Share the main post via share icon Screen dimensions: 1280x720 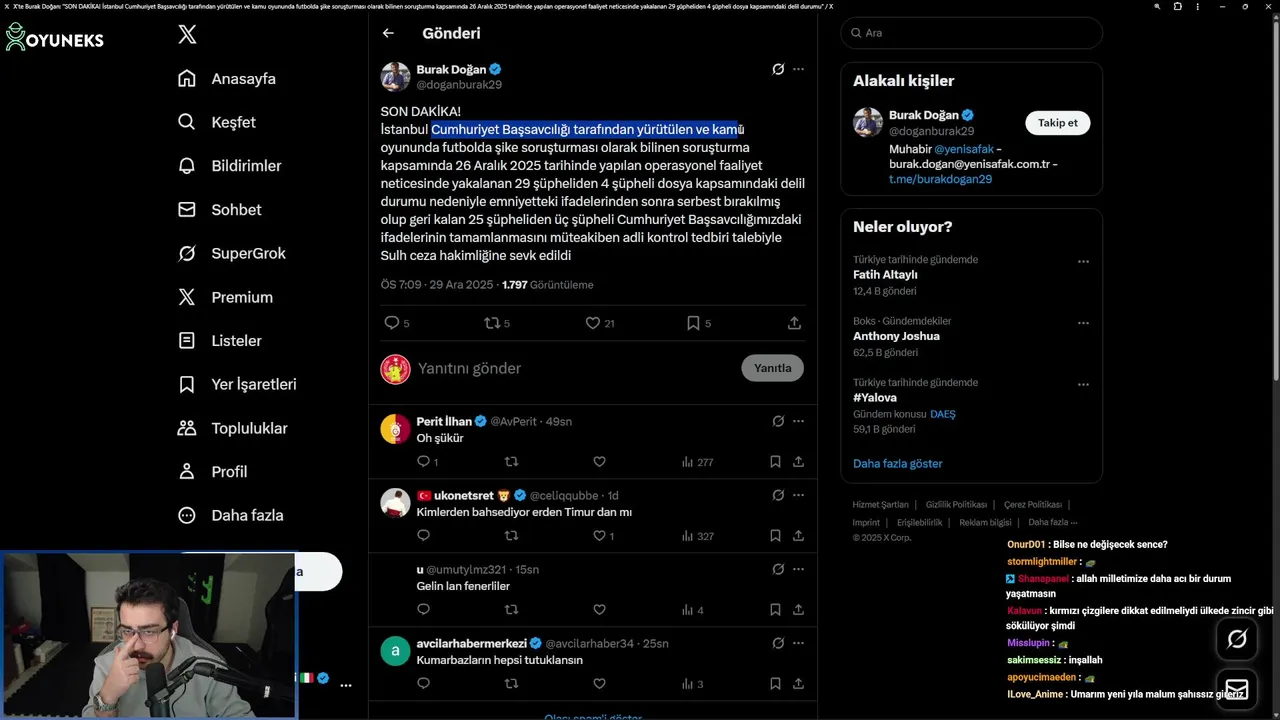coord(794,323)
